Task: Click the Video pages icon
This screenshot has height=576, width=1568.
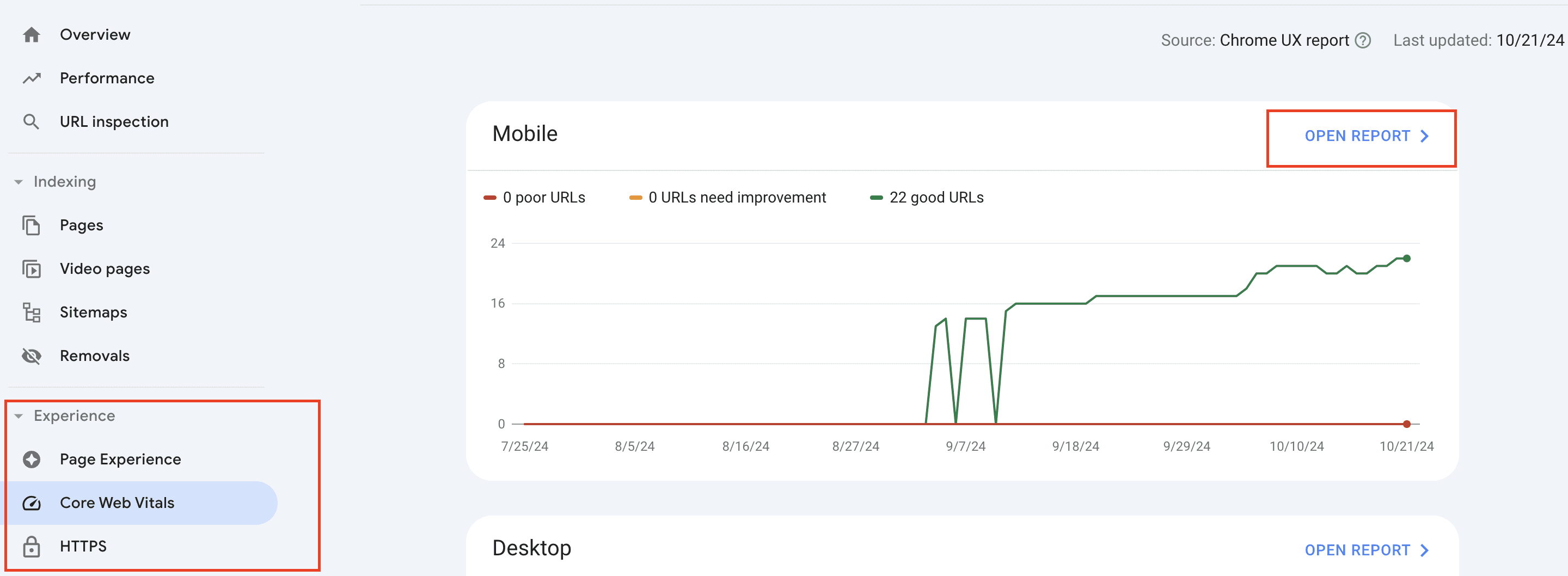Action: [x=31, y=268]
